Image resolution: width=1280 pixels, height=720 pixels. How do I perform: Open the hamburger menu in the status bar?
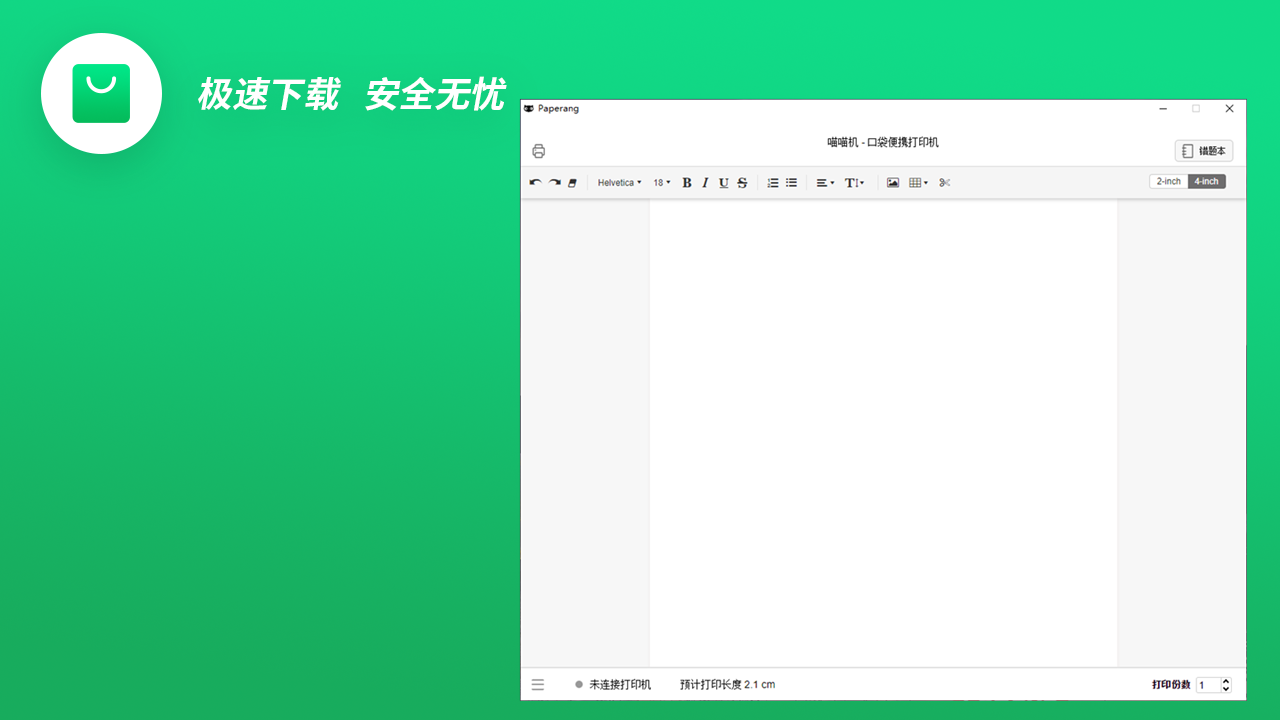tap(538, 684)
